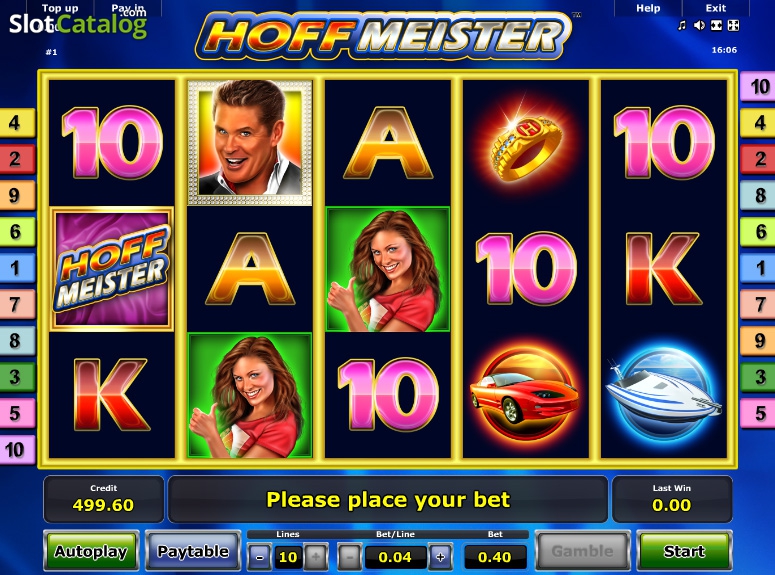
Task: Click the Exit menu item
Action: point(716,8)
